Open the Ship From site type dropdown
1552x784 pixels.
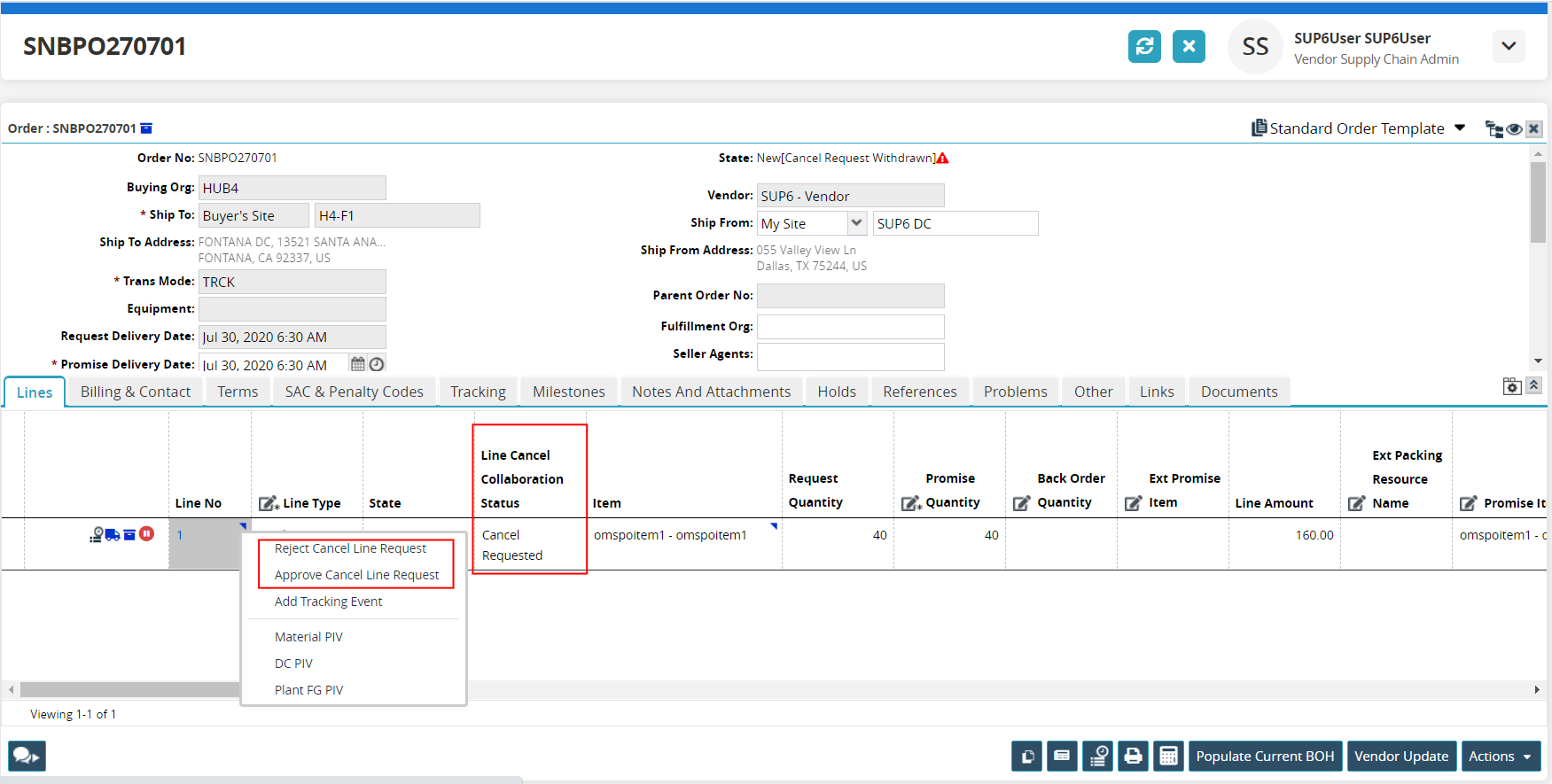click(x=856, y=223)
